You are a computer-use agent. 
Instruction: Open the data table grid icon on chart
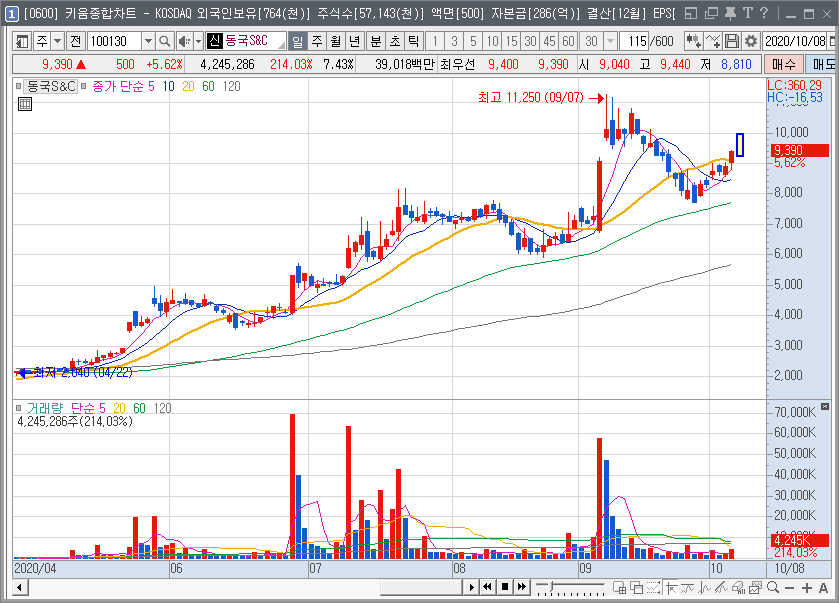[x=25, y=104]
